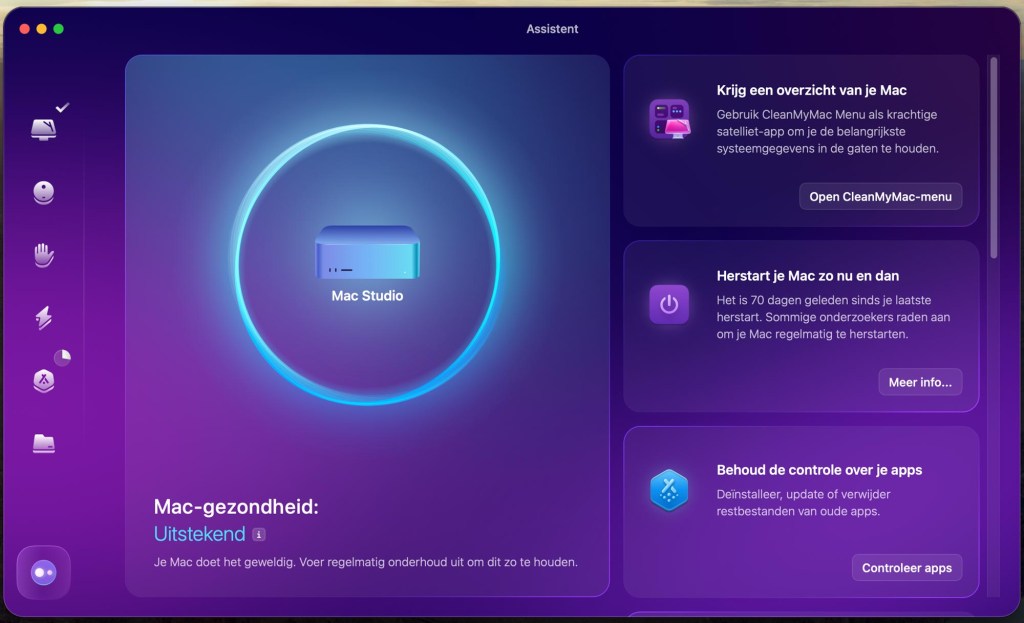Click the CleanMyMac Menu satellite icon

tap(671, 122)
